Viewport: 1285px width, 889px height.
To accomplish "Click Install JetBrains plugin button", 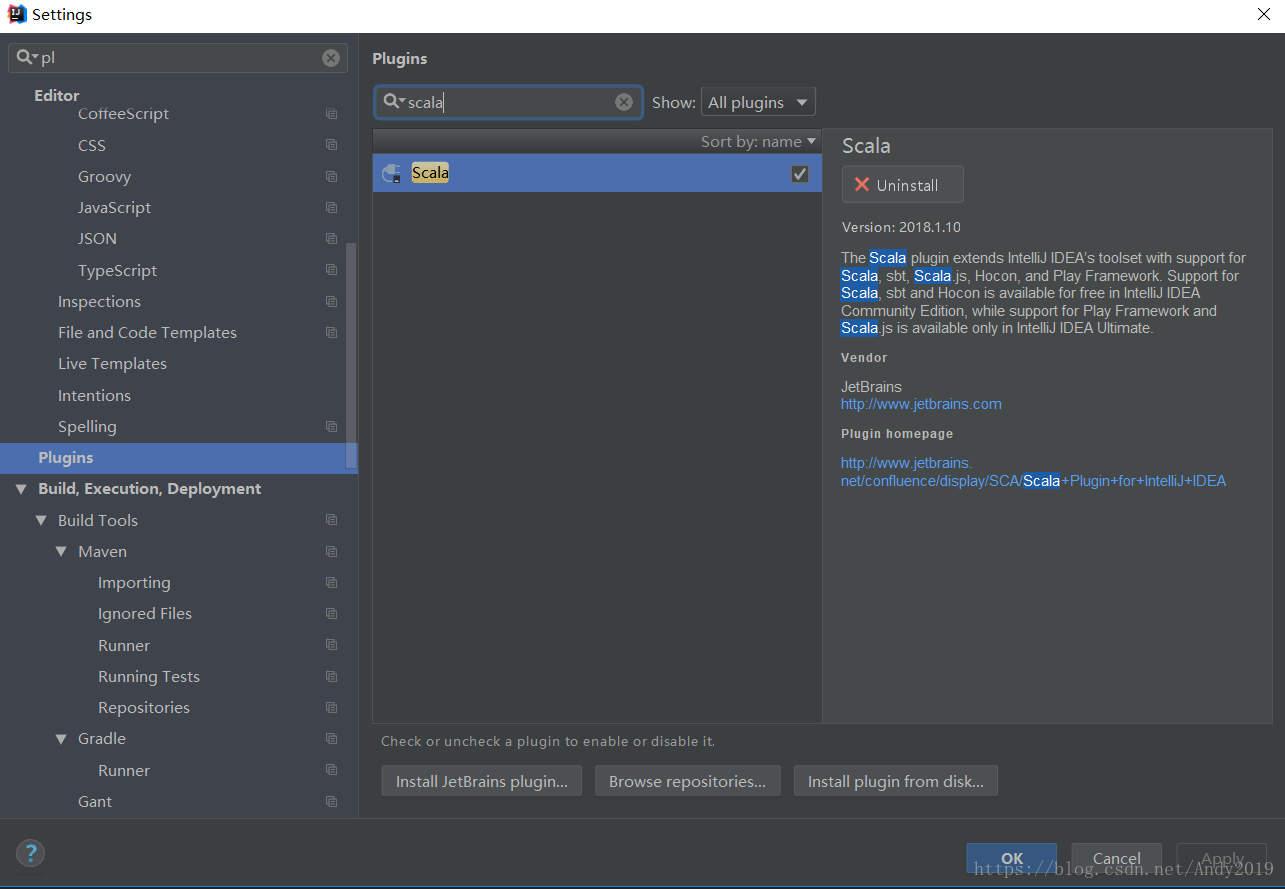I will pos(481,781).
